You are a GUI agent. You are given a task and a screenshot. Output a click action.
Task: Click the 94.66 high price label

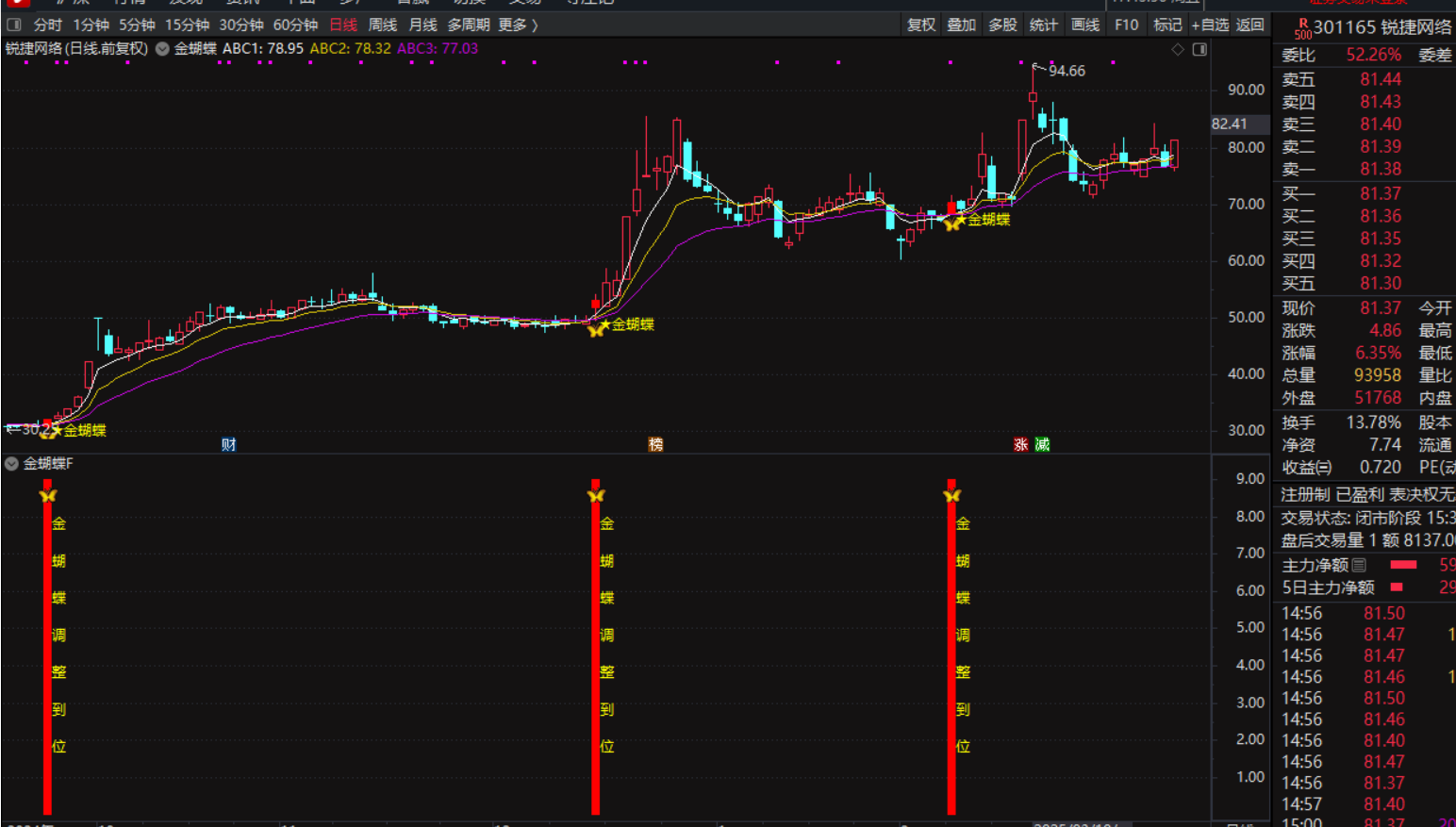pyautogui.click(x=1067, y=71)
